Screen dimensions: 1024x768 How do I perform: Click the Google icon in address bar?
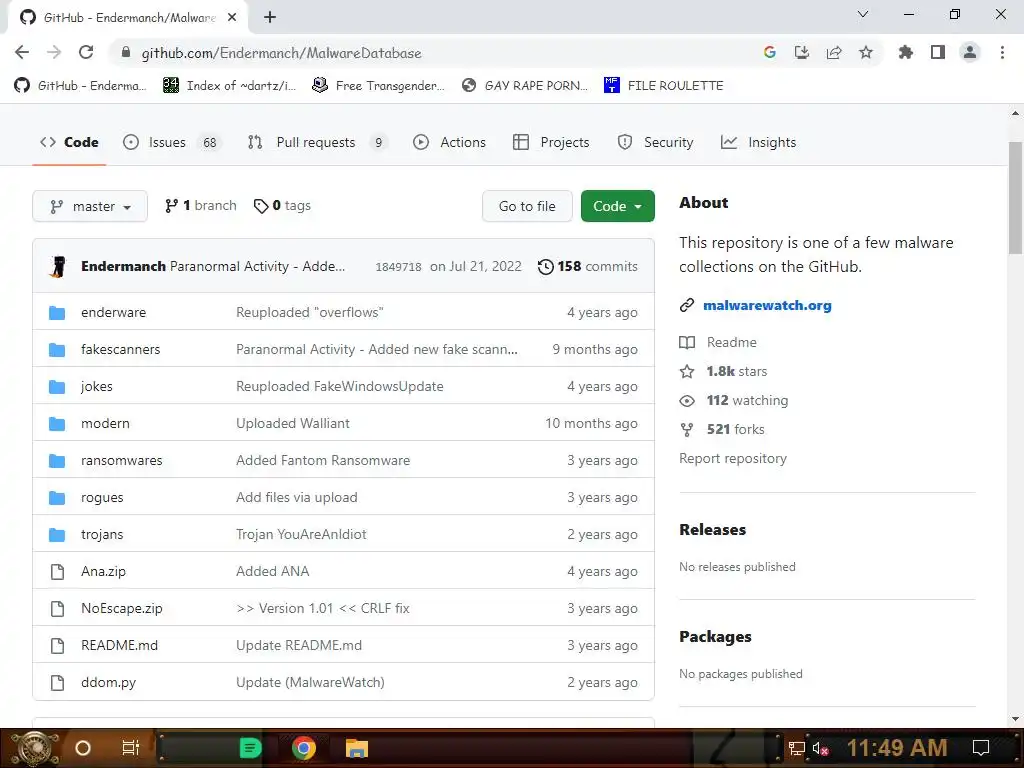(769, 52)
